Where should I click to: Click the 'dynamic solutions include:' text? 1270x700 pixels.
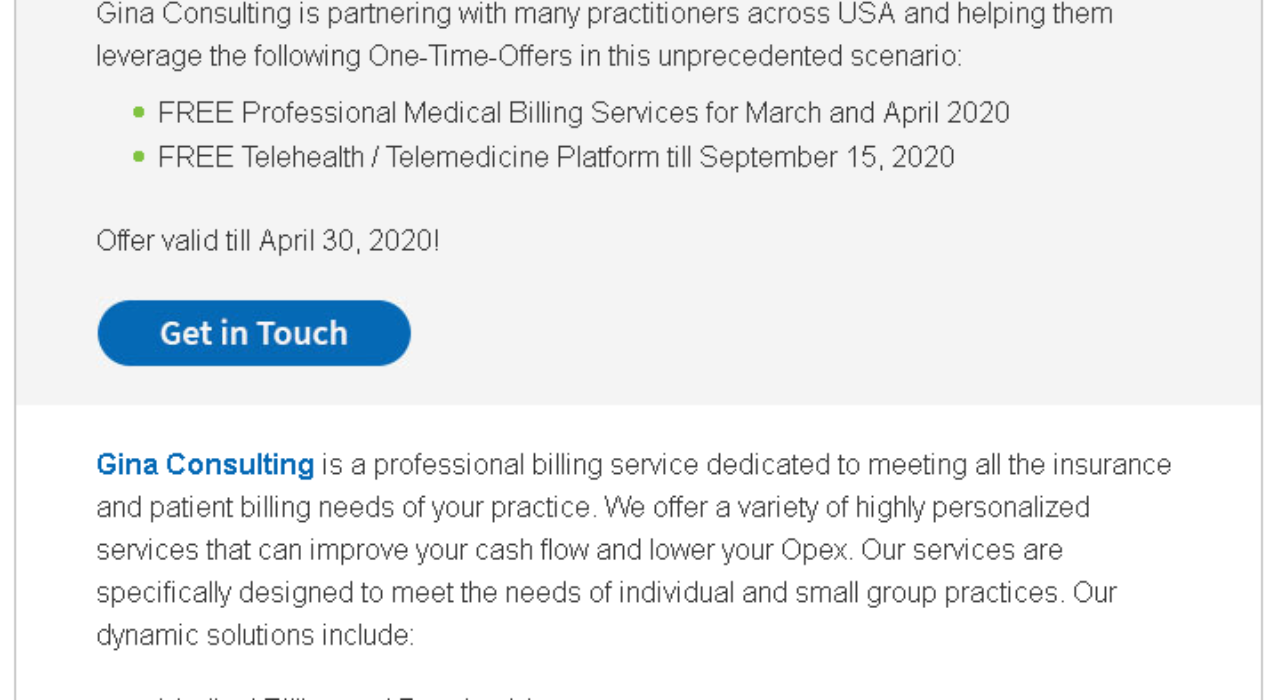tap(254, 635)
